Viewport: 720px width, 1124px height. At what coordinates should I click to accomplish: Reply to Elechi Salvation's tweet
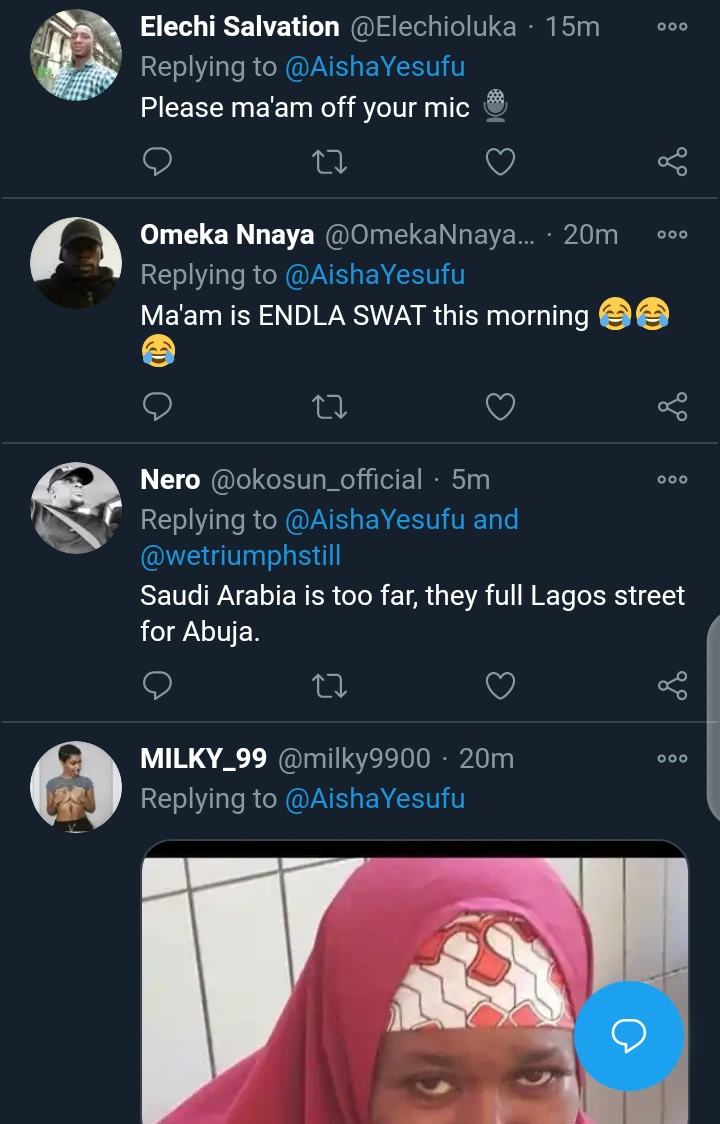(x=157, y=161)
